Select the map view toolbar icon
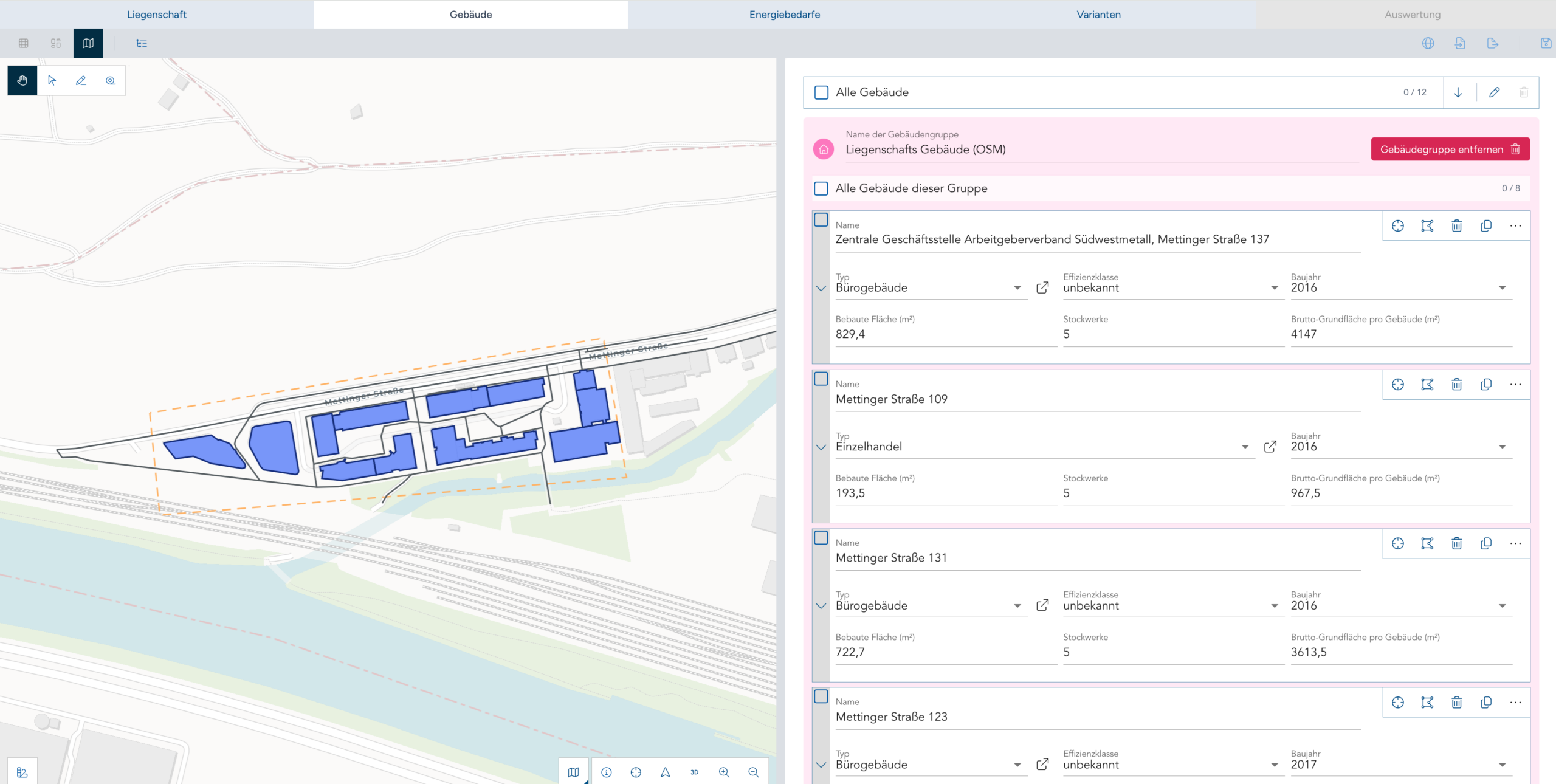This screenshot has width=1556, height=784. [88, 43]
